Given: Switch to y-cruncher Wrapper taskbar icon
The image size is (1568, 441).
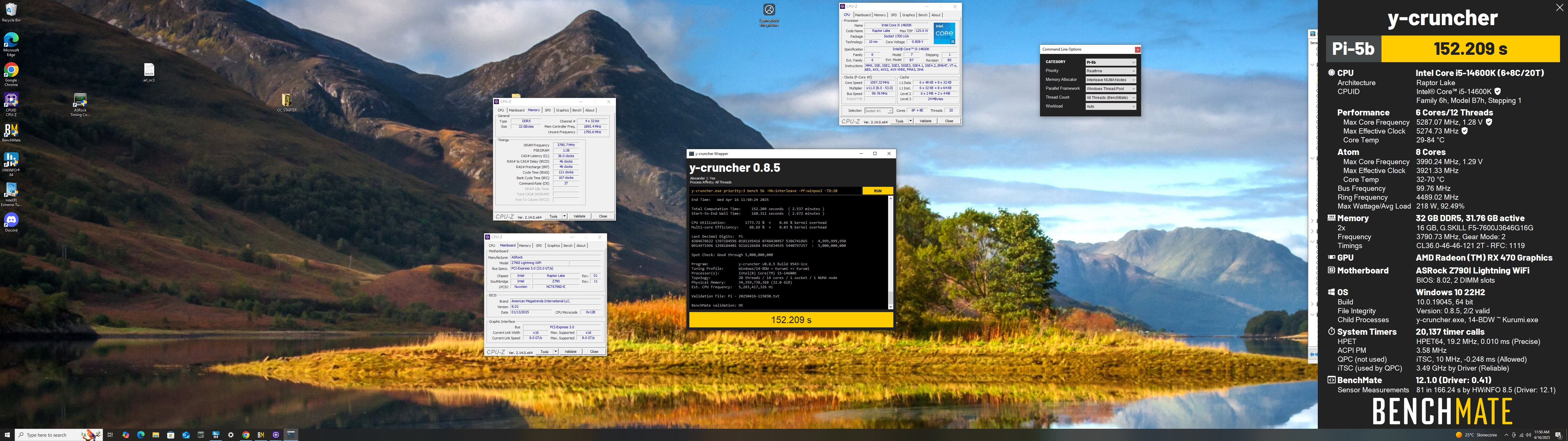Looking at the screenshot, I should click(292, 435).
